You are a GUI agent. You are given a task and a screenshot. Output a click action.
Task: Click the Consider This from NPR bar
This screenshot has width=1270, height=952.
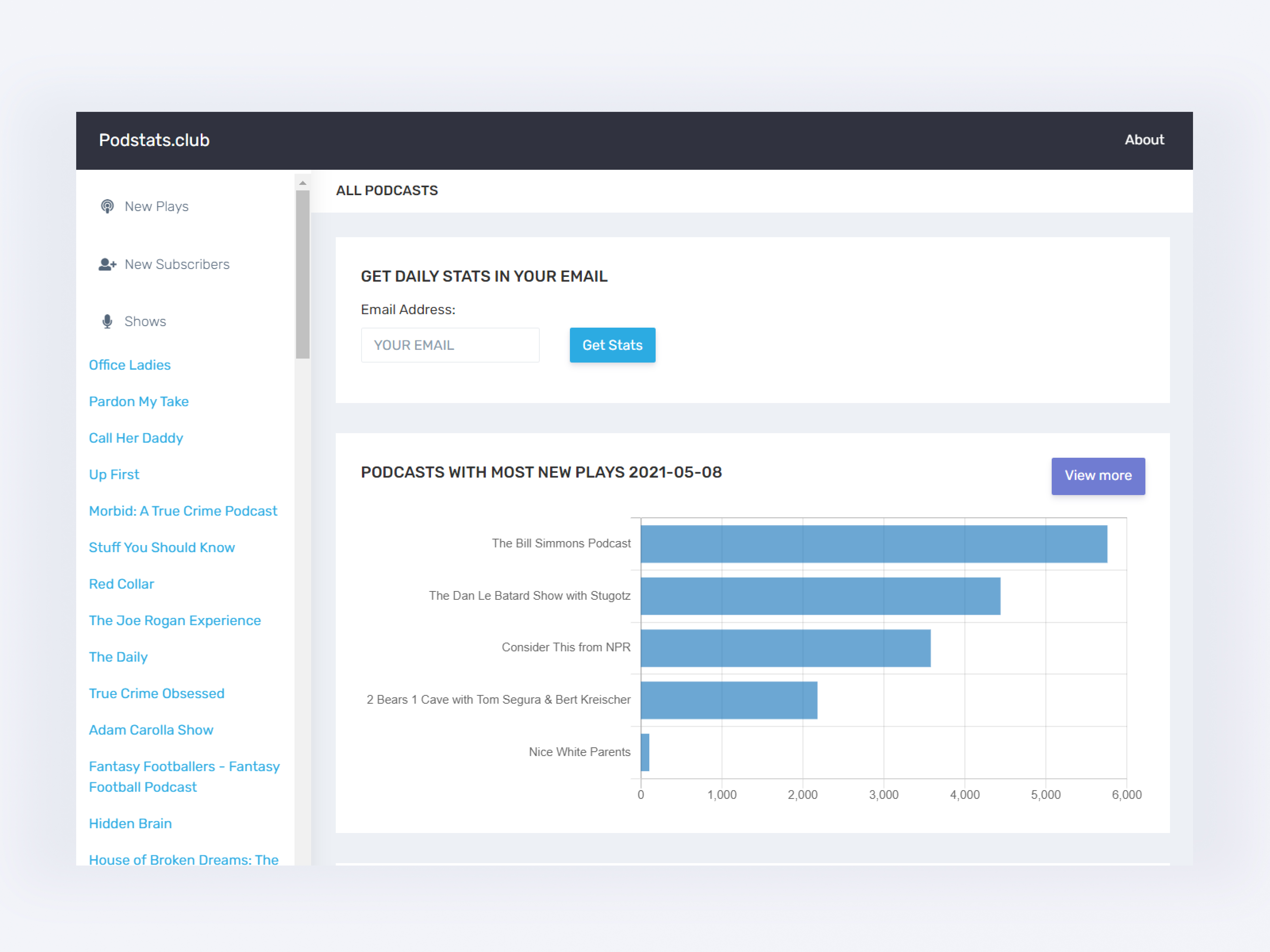coord(786,648)
